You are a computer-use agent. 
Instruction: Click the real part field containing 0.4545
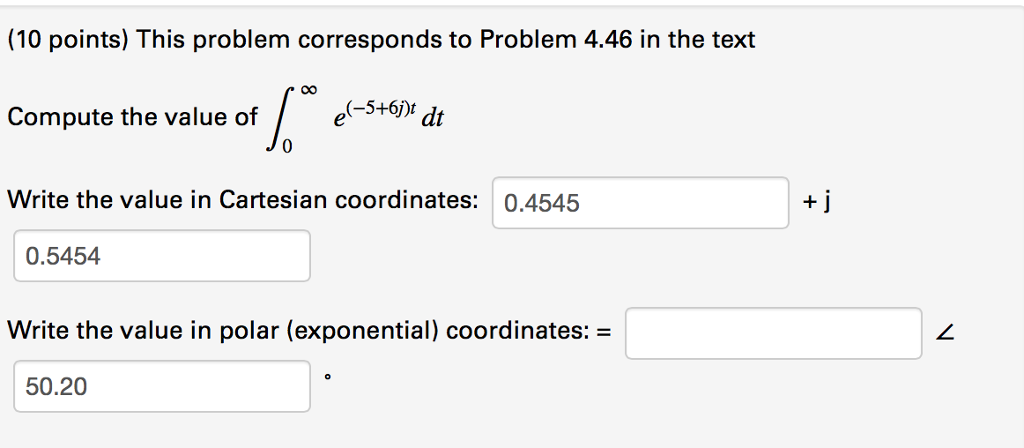click(x=640, y=203)
